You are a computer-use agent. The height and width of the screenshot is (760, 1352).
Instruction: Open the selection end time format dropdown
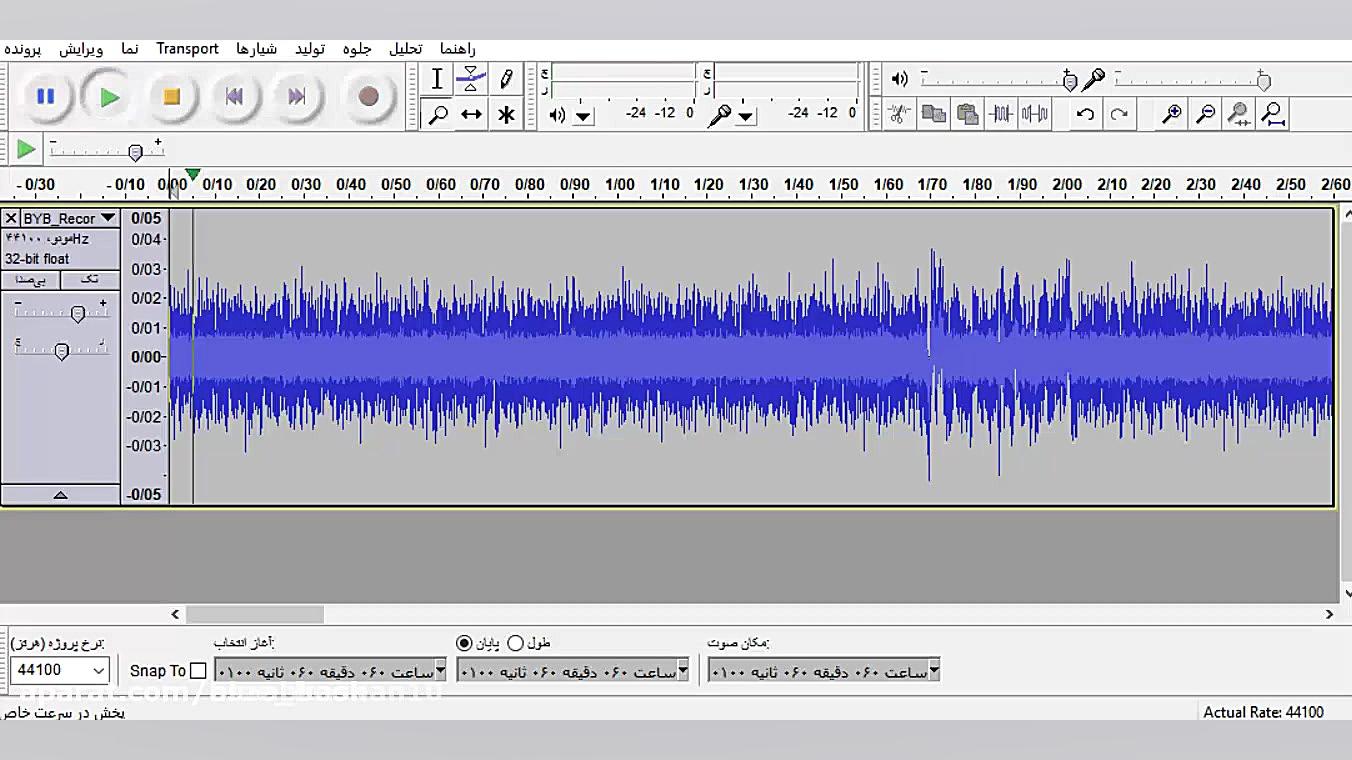coord(683,670)
